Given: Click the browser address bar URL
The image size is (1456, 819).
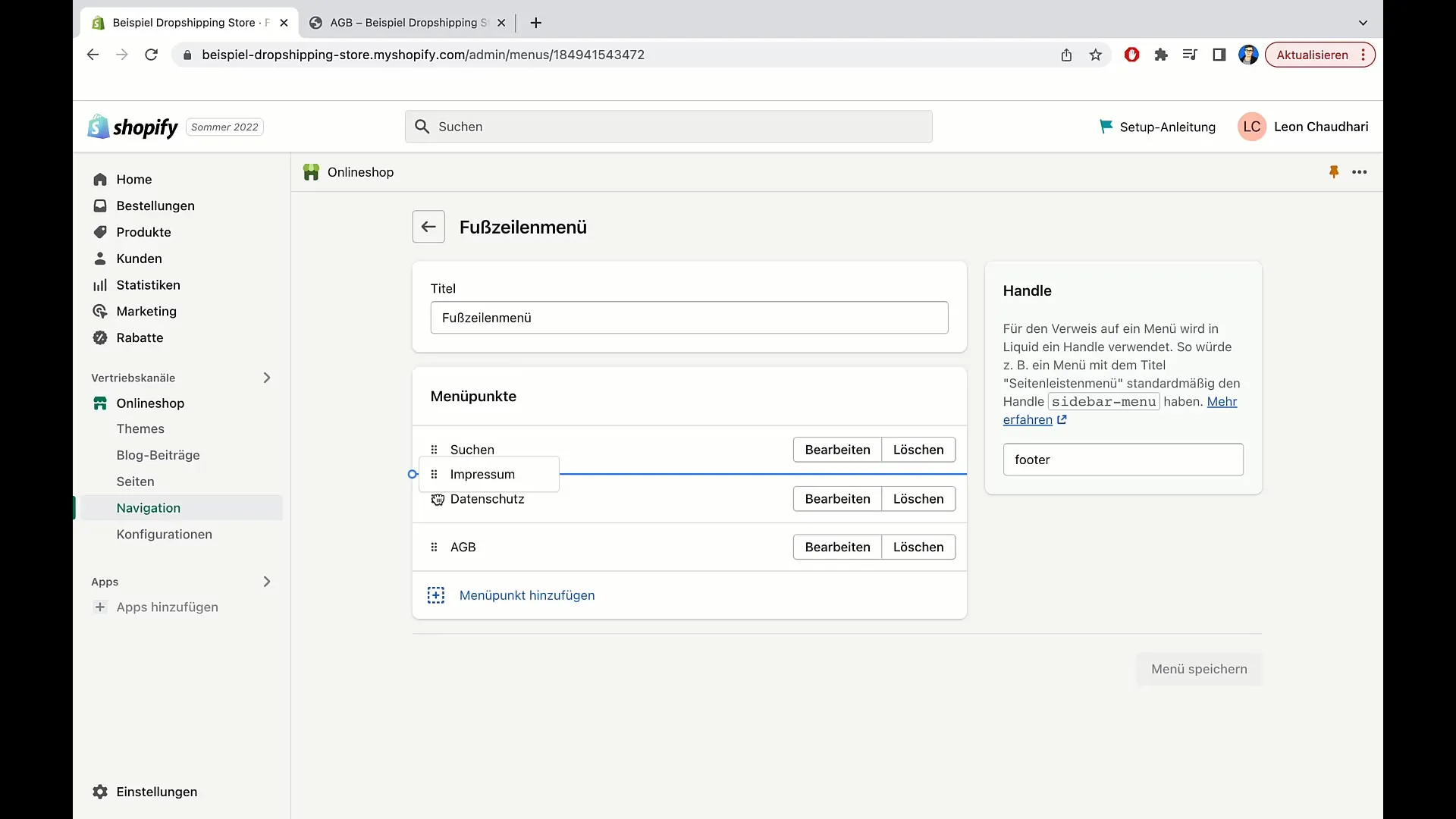Looking at the screenshot, I should tap(423, 55).
